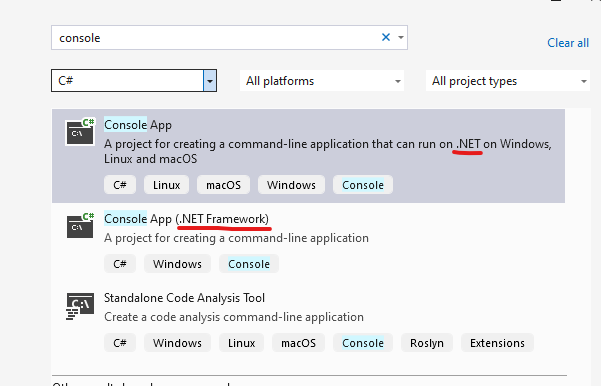The height and width of the screenshot is (386, 601).
Task: Open the C# language dropdown
Action: pyautogui.click(x=134, y=80)
